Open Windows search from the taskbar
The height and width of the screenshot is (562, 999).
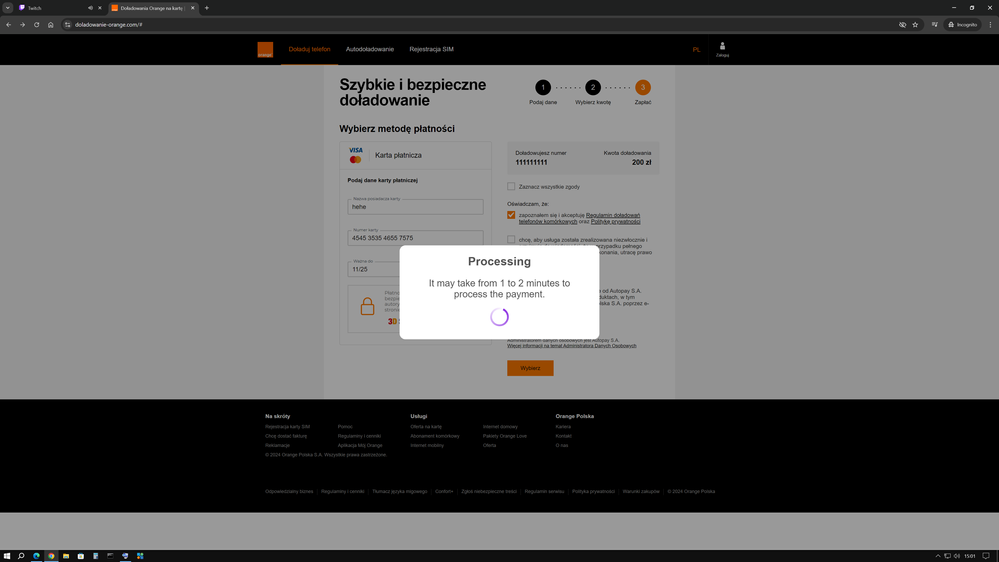tap(21, 556)
